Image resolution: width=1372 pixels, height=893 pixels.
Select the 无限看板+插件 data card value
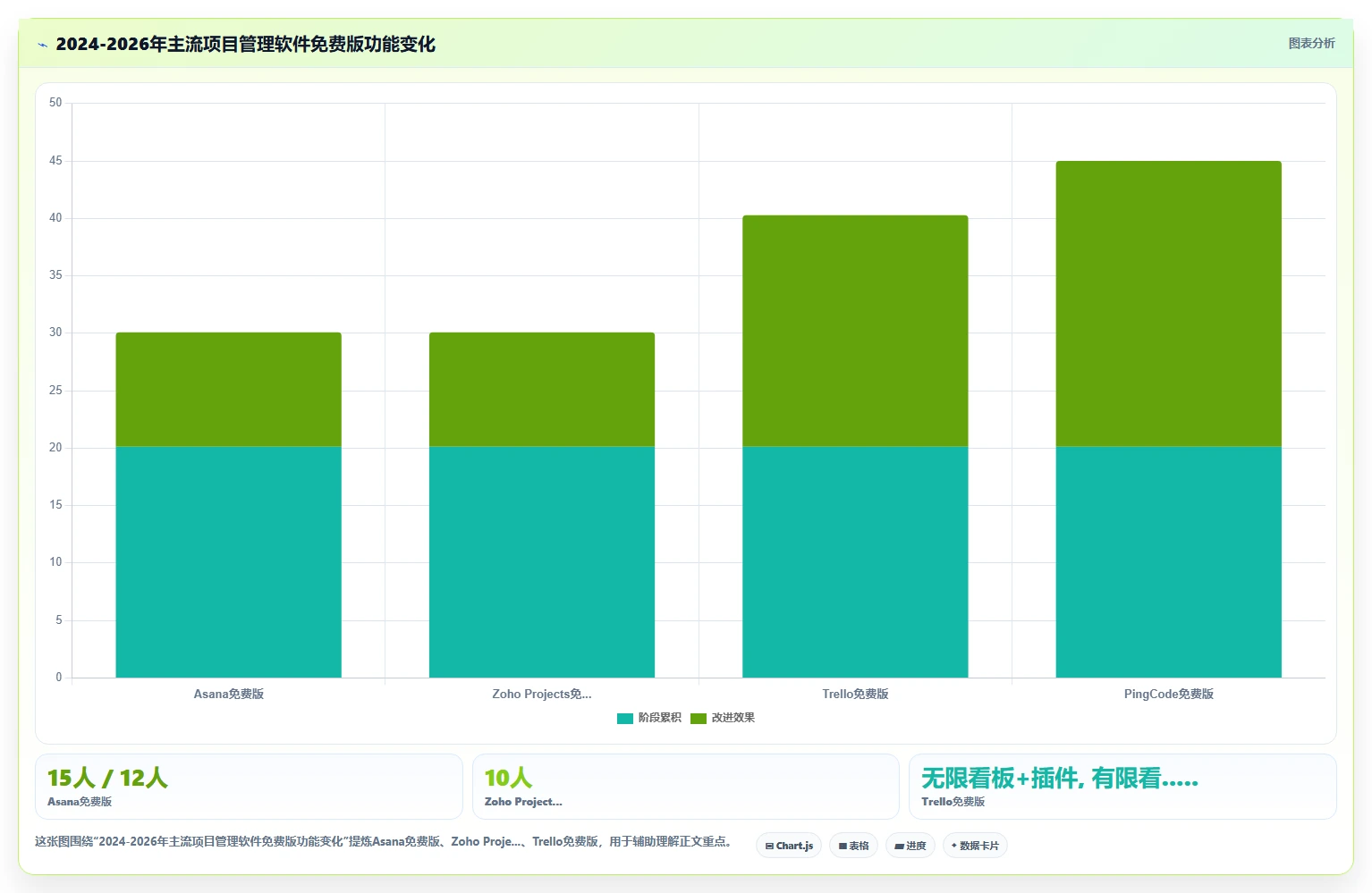(1059, 779)
